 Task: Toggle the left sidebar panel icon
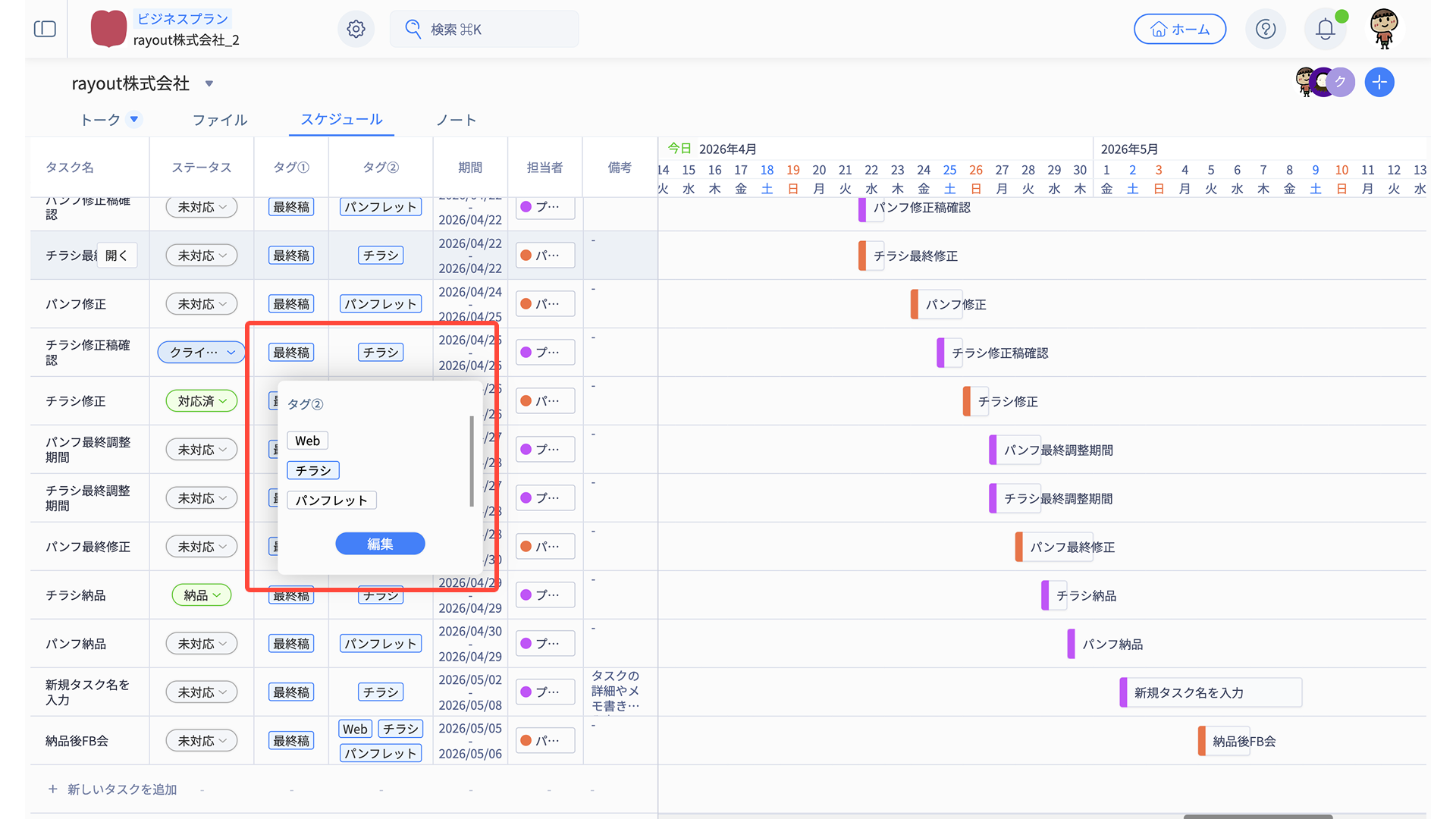pyautogui.click(x=45, y=29)
